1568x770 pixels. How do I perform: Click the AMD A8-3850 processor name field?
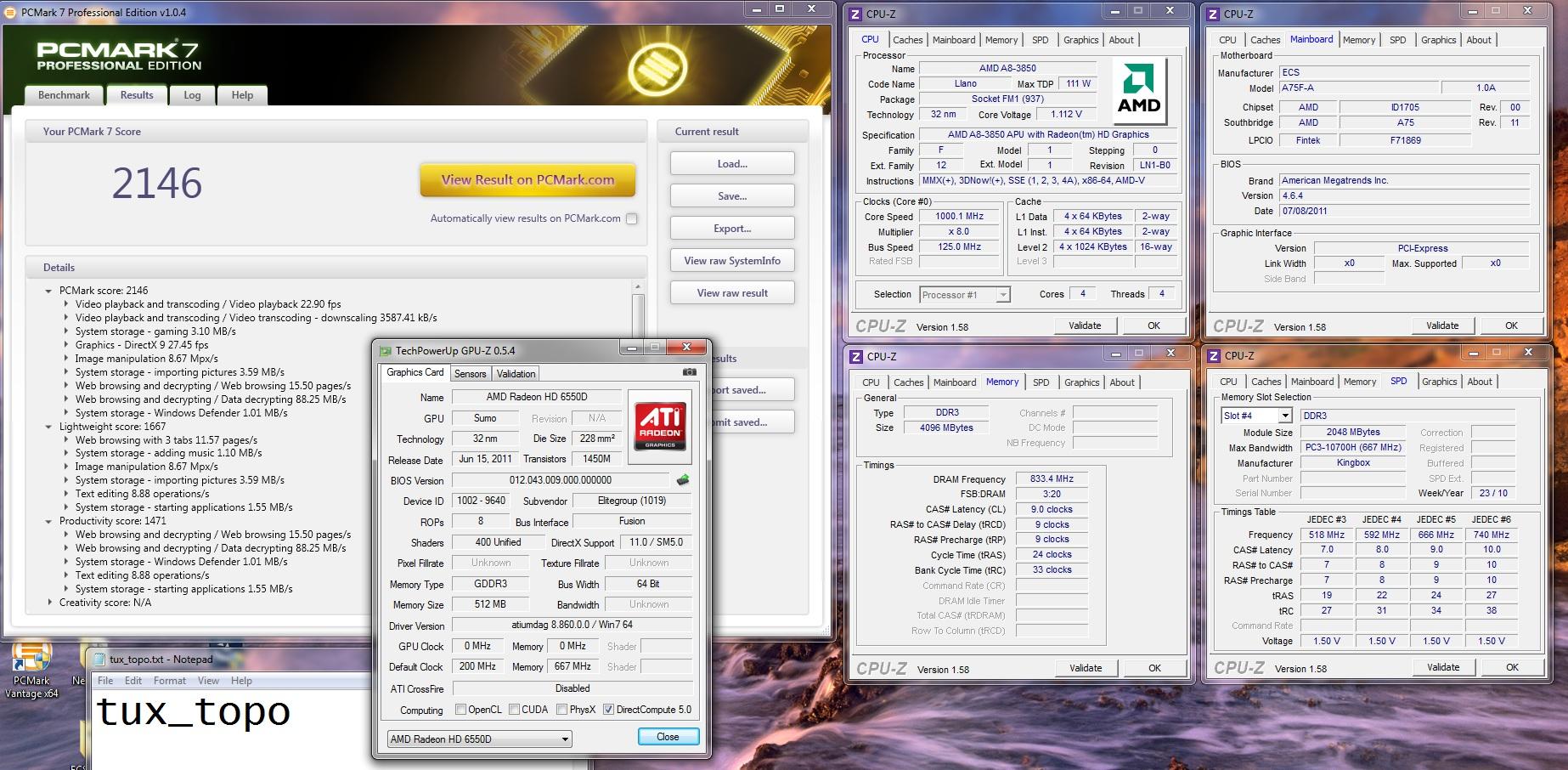pyautogui.click(x=1007, y=68)
